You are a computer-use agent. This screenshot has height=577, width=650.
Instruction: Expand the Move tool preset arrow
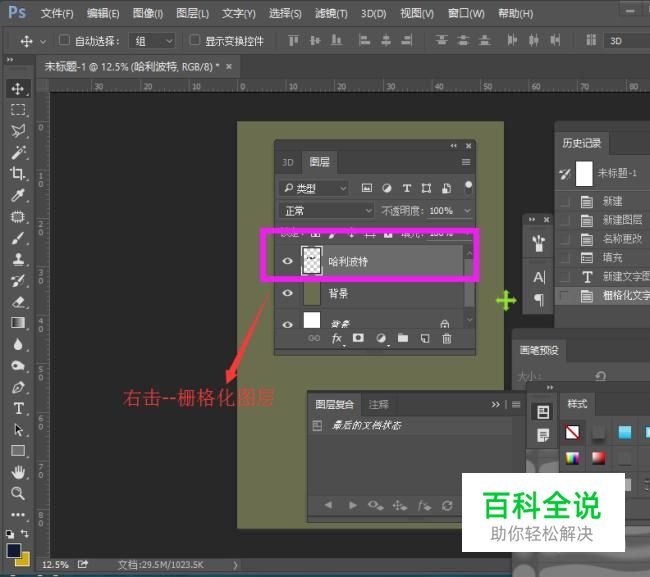click(43, 42)
